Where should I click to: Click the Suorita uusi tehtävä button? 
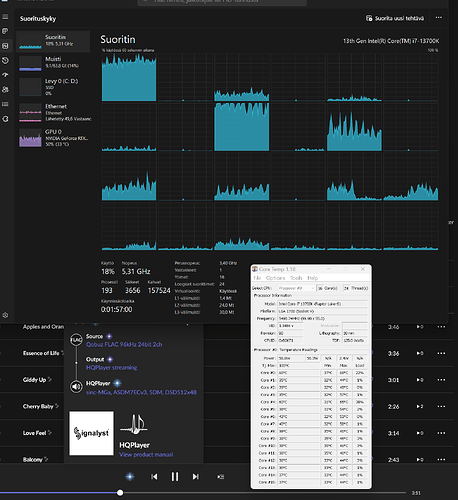(395, 18)
